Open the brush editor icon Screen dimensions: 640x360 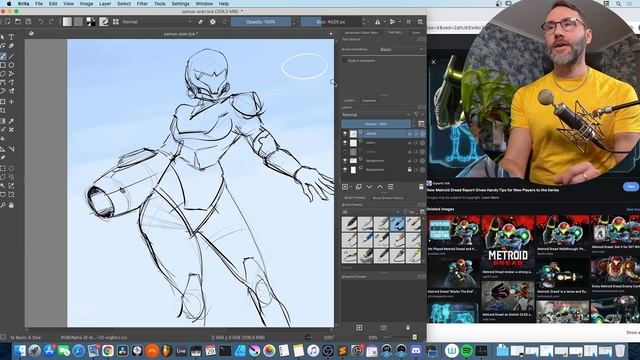pyautogui.click(x=104, y=22)
